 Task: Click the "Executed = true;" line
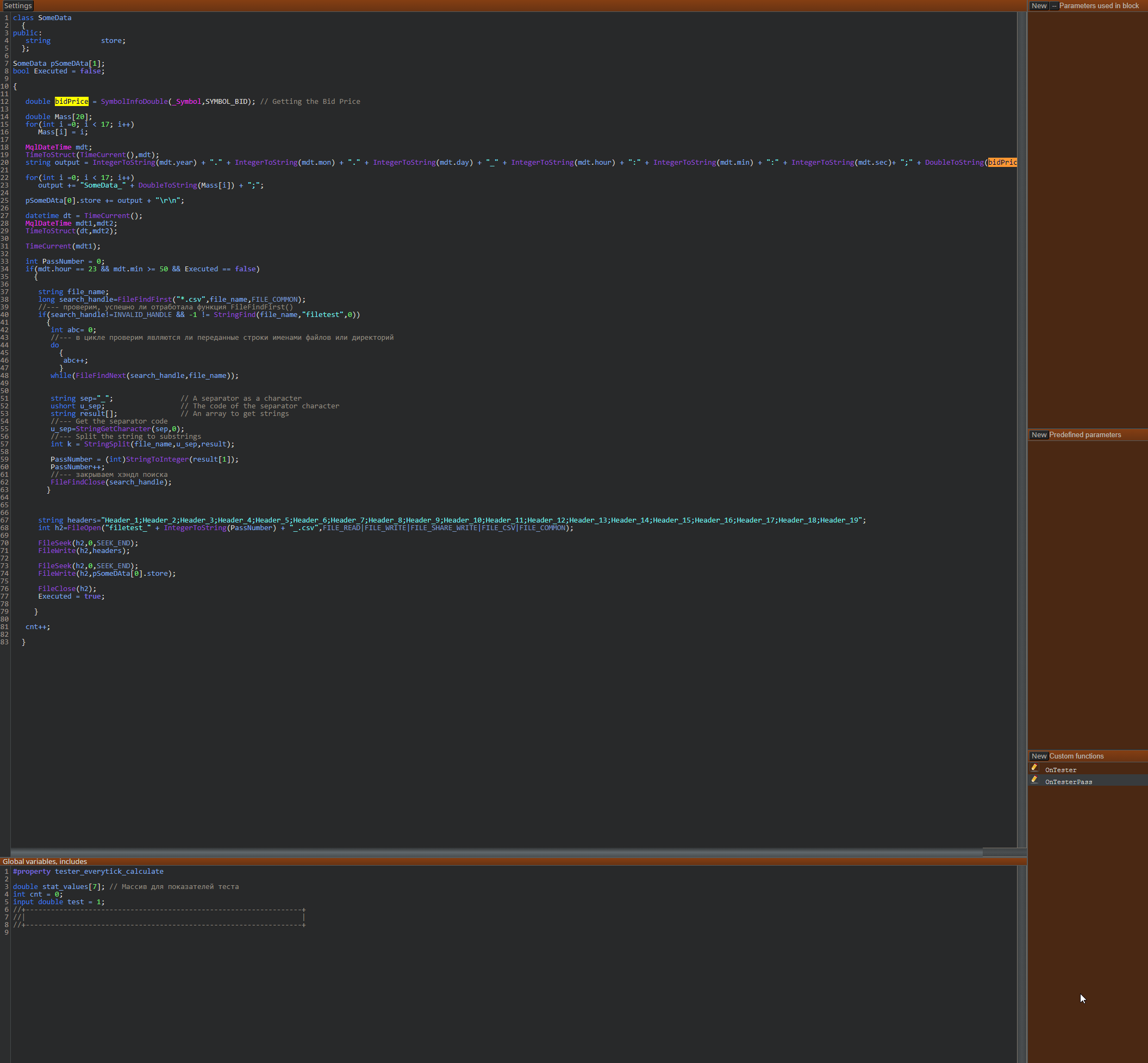click(x=71, y=596)
